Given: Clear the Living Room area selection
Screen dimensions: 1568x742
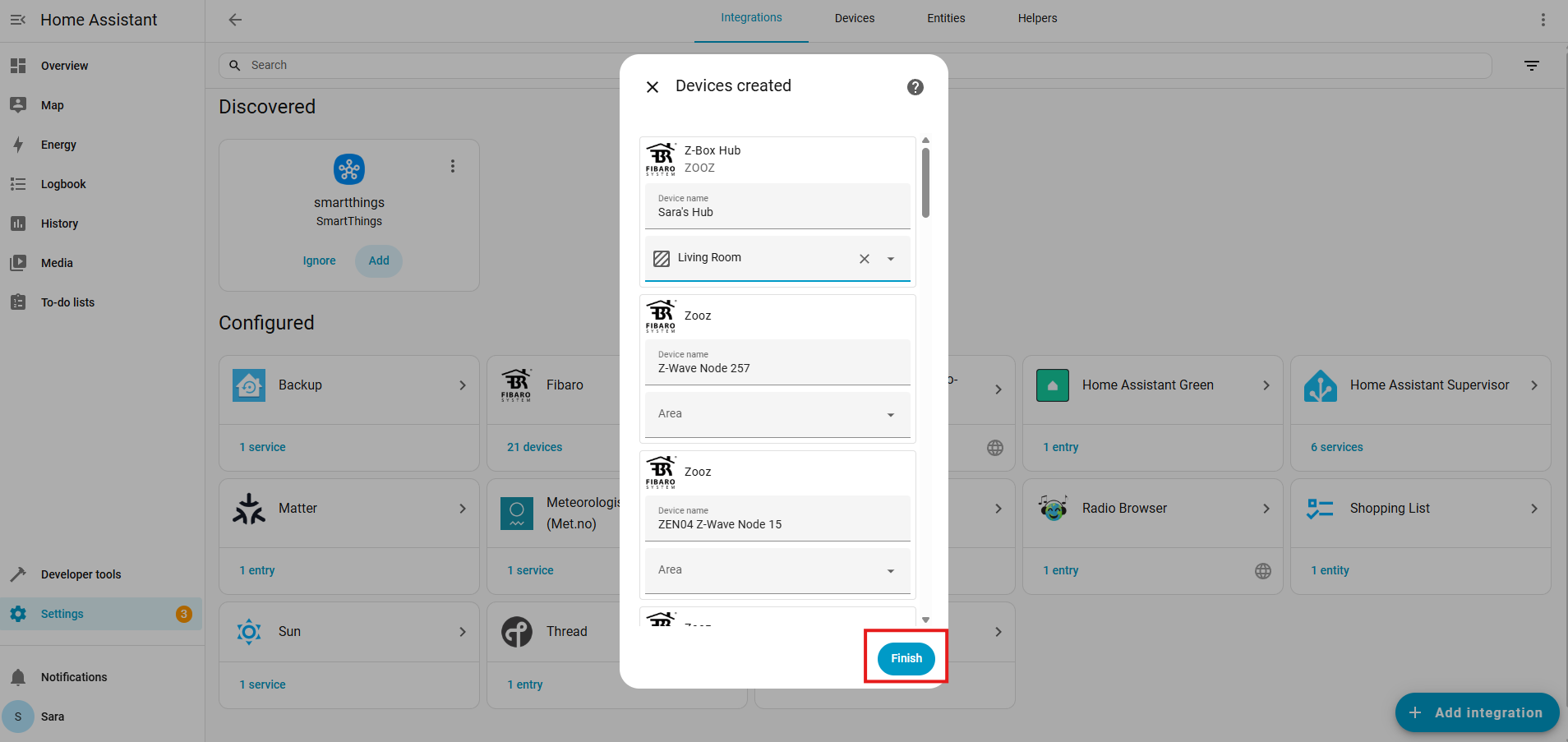Looking at the screenshot, I should 865,259.
